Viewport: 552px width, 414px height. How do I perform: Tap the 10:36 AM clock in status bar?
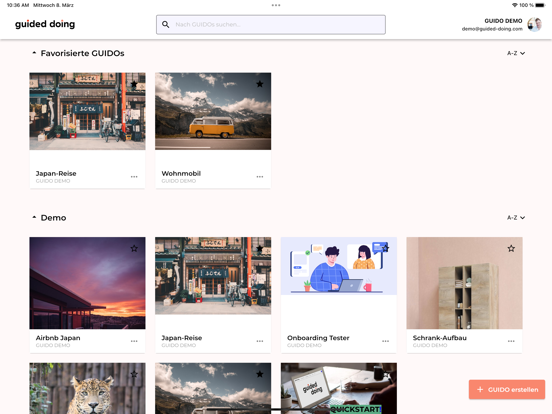(x=18, y=5)
